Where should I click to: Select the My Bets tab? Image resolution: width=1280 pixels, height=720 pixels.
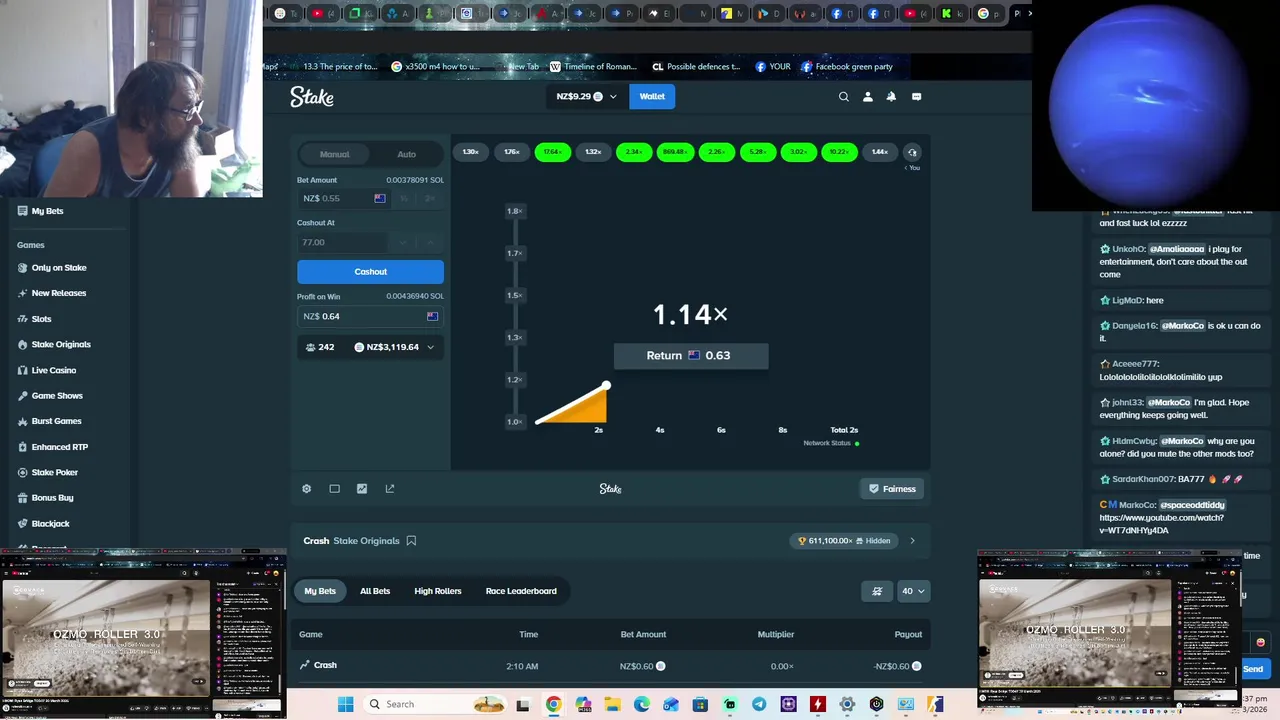coord(320,591)
